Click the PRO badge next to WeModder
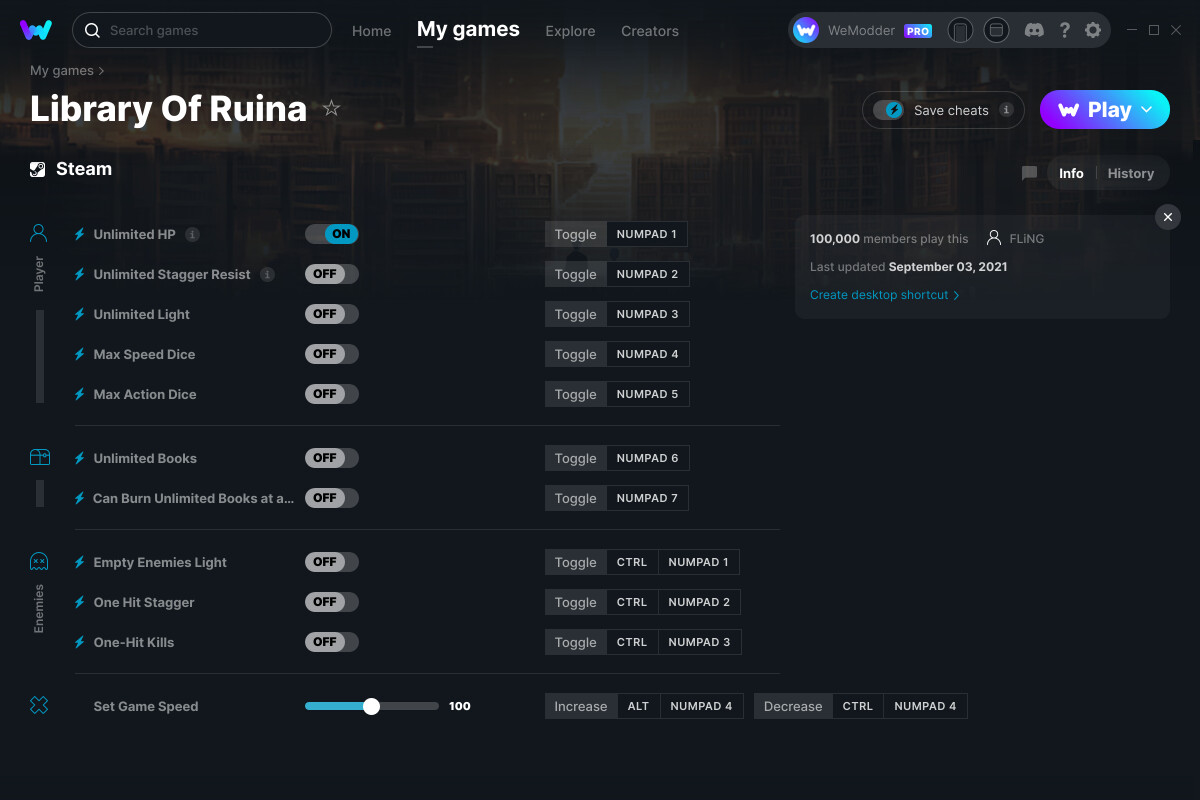The image size is (1200, 800). [x=918, y=31]
